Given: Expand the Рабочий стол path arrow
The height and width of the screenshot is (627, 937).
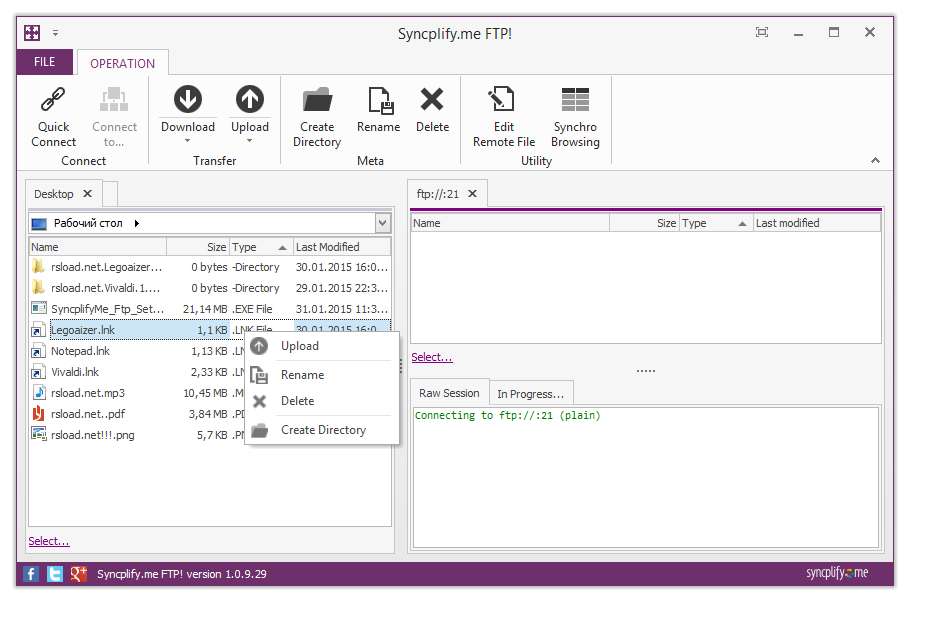Looking at the screenshot, I should click(x=137, y=224).
